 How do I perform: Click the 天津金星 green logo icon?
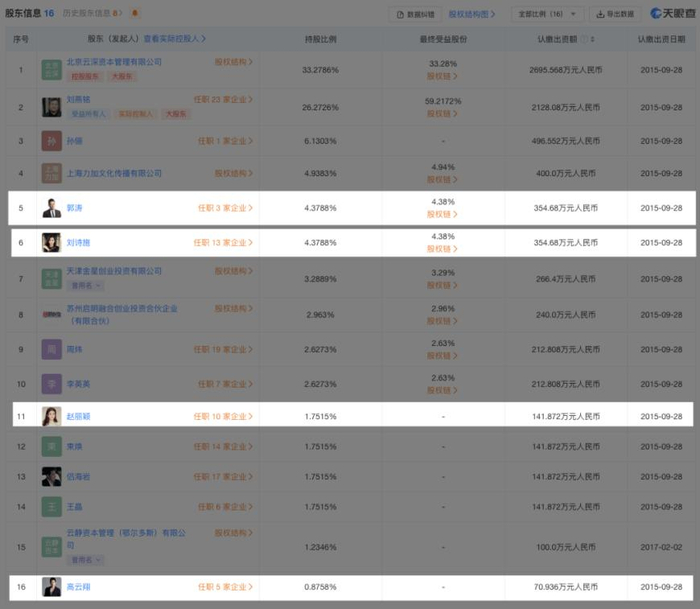coord(51,279)
